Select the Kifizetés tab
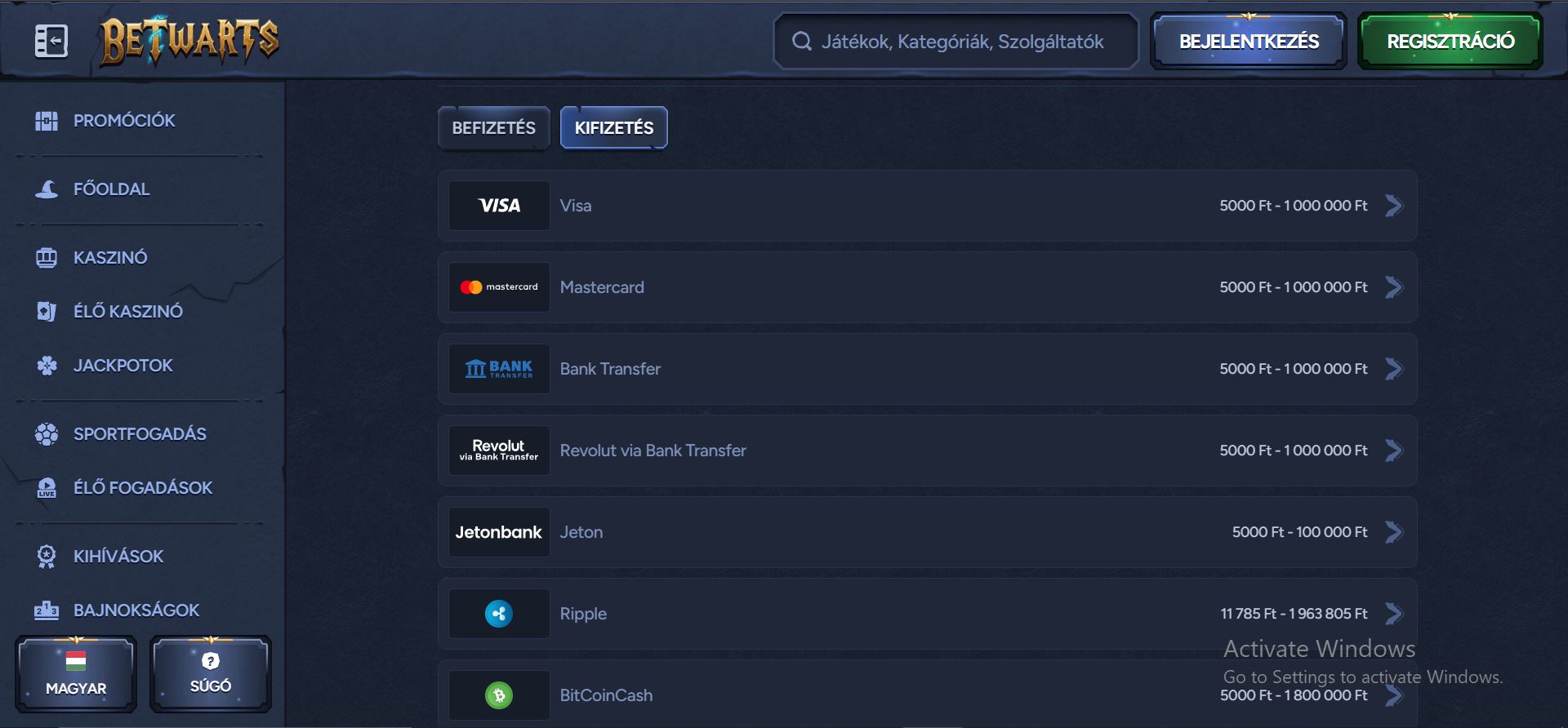 (613, 128)
